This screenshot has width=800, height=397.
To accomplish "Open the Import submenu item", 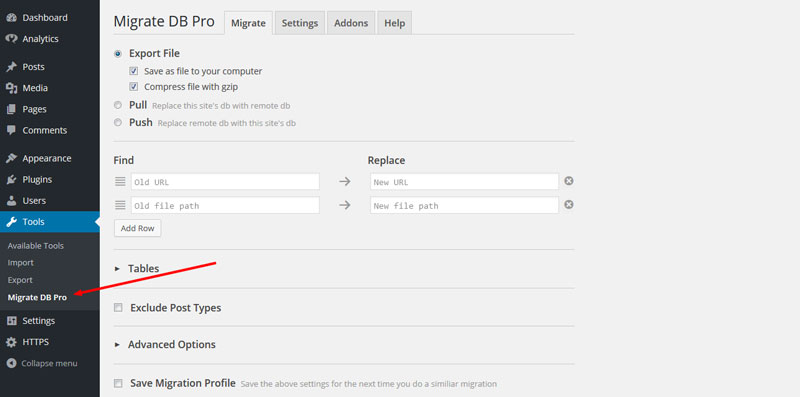I will coord(20,263).
